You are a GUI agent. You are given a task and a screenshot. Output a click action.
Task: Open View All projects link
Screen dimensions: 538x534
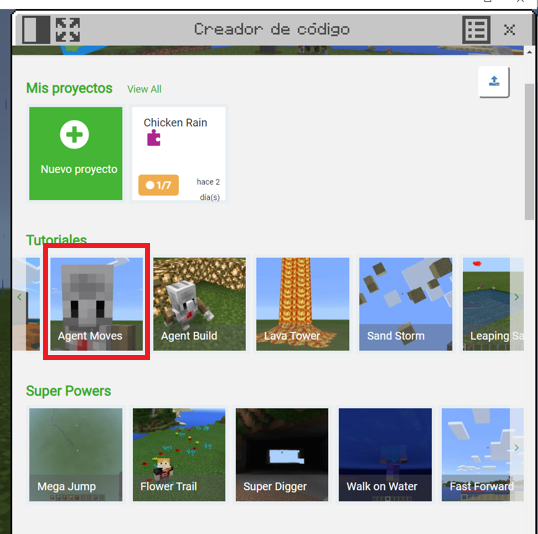[144, 89]
